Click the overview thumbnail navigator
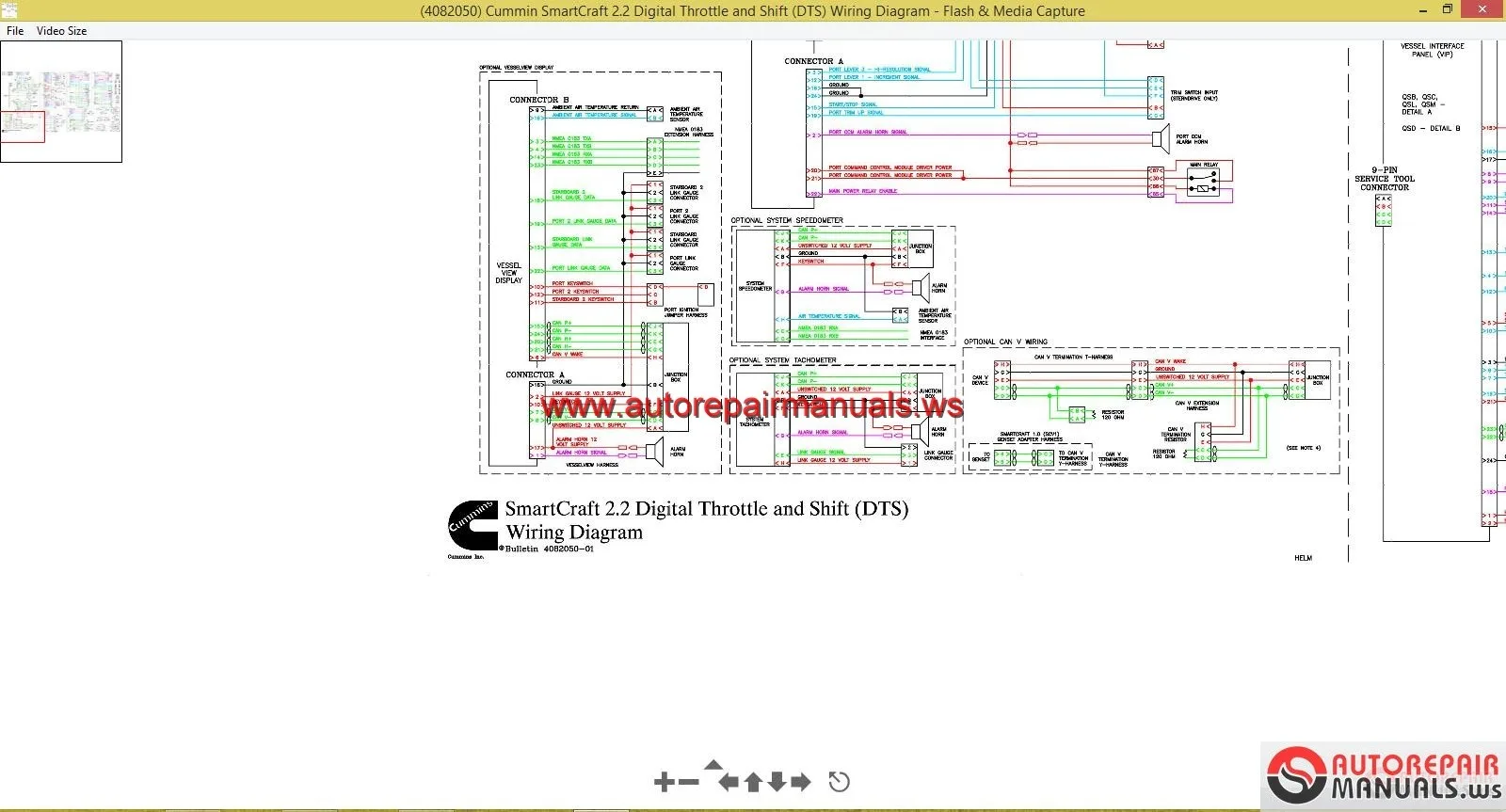The height and width of the screenshot is (812, 1506). coord(61,102)
